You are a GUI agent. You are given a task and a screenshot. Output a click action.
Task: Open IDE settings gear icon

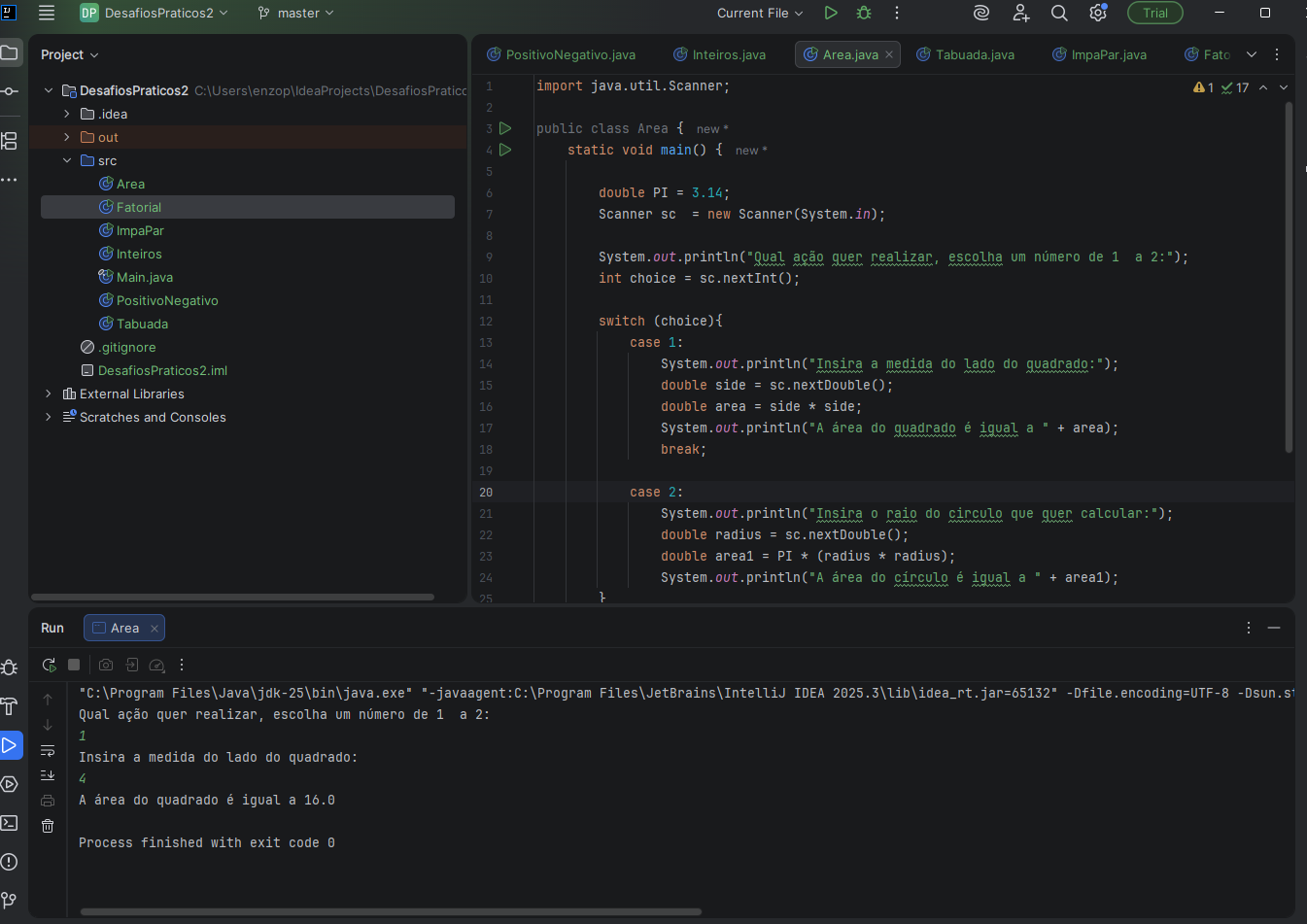tap(1098, 13)
